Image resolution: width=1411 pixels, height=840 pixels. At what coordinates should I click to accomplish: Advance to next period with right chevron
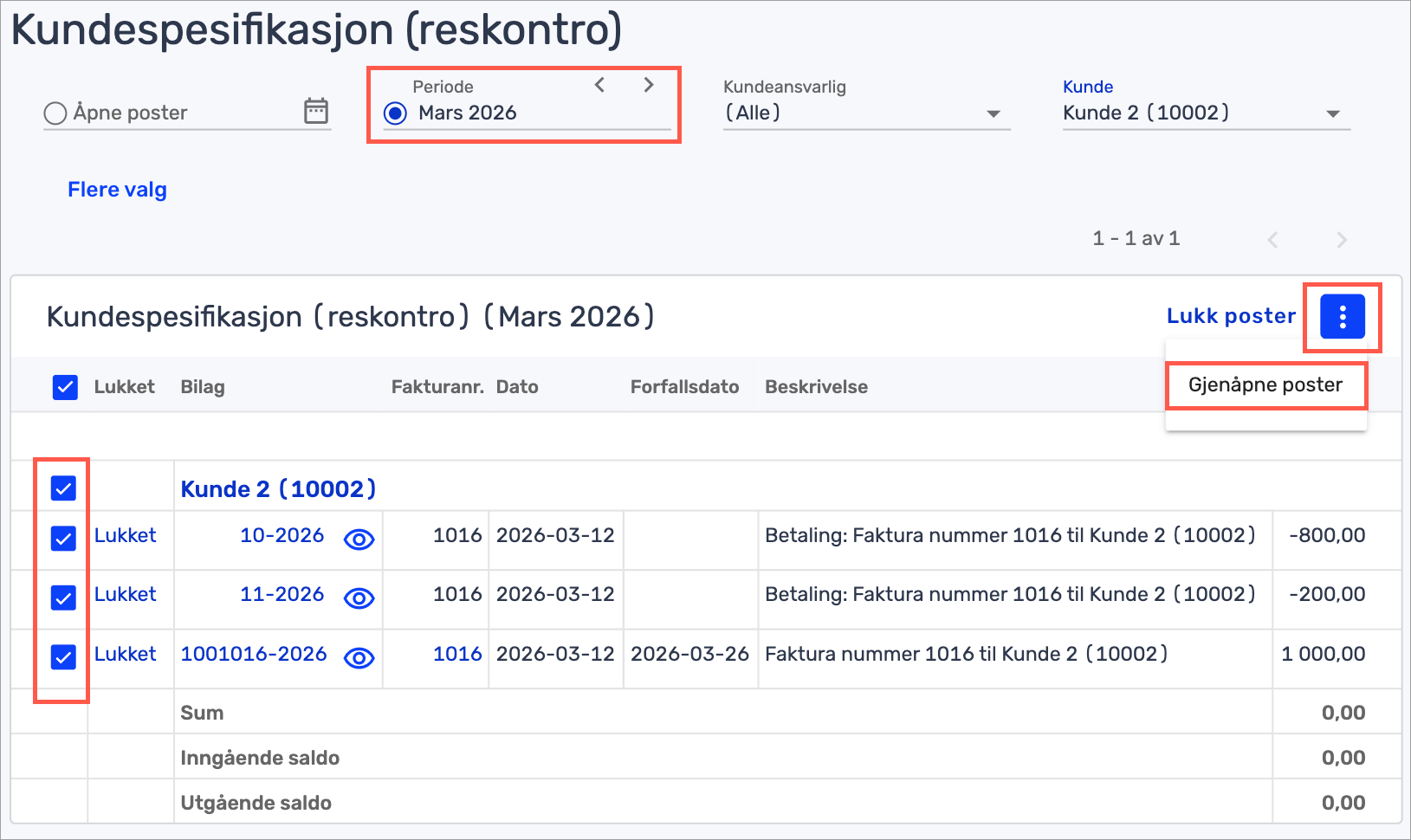coord(649,85)
